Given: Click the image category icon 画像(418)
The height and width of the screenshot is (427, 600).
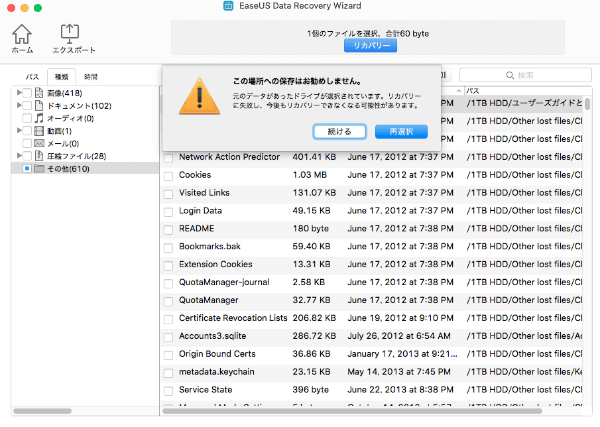Looking at the screenshot, I should (x=39, y=93).
